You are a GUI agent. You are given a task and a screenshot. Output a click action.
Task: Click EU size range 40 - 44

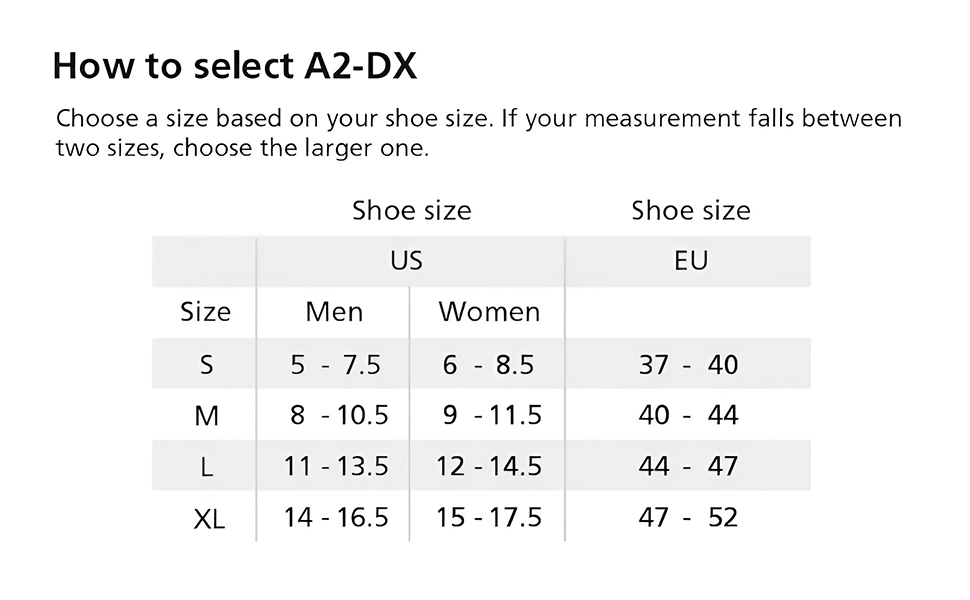pyautogui.click(x=688, y=415)
